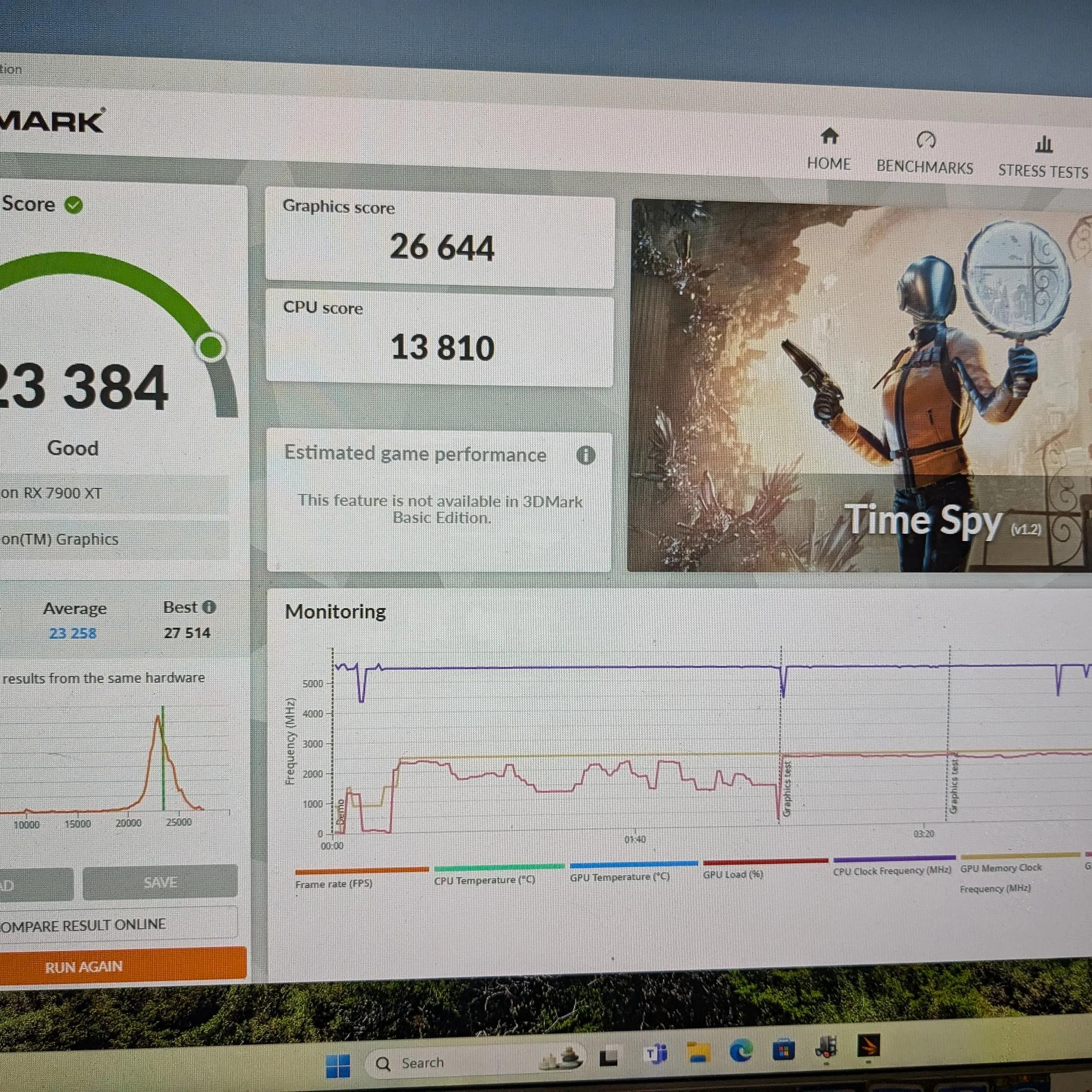Open Microsoft Teams from the taskbar
This screenshot has height=1092, width=1092.
pos(656,1054)
